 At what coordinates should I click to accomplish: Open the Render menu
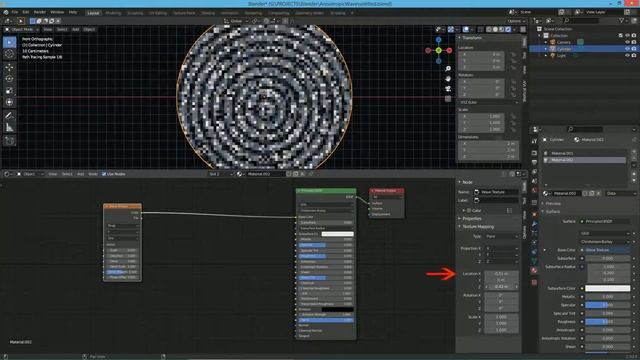[40, 12]
